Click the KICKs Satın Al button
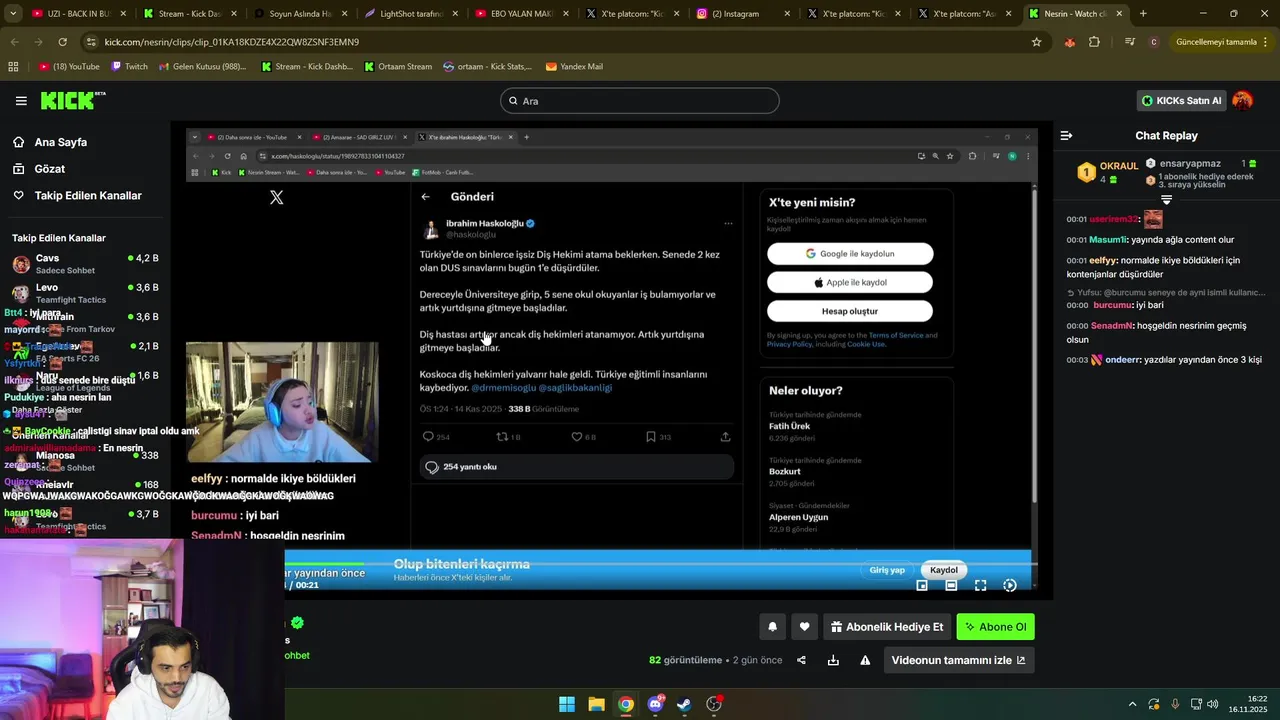 tap(1181, 100)
